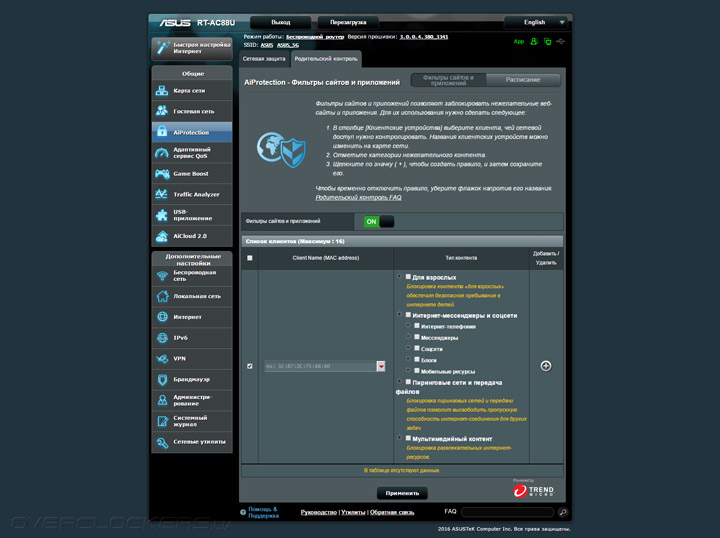Collapse the Adult category expander
This screenshot has width=720, height=538.
tap(399, 276)
